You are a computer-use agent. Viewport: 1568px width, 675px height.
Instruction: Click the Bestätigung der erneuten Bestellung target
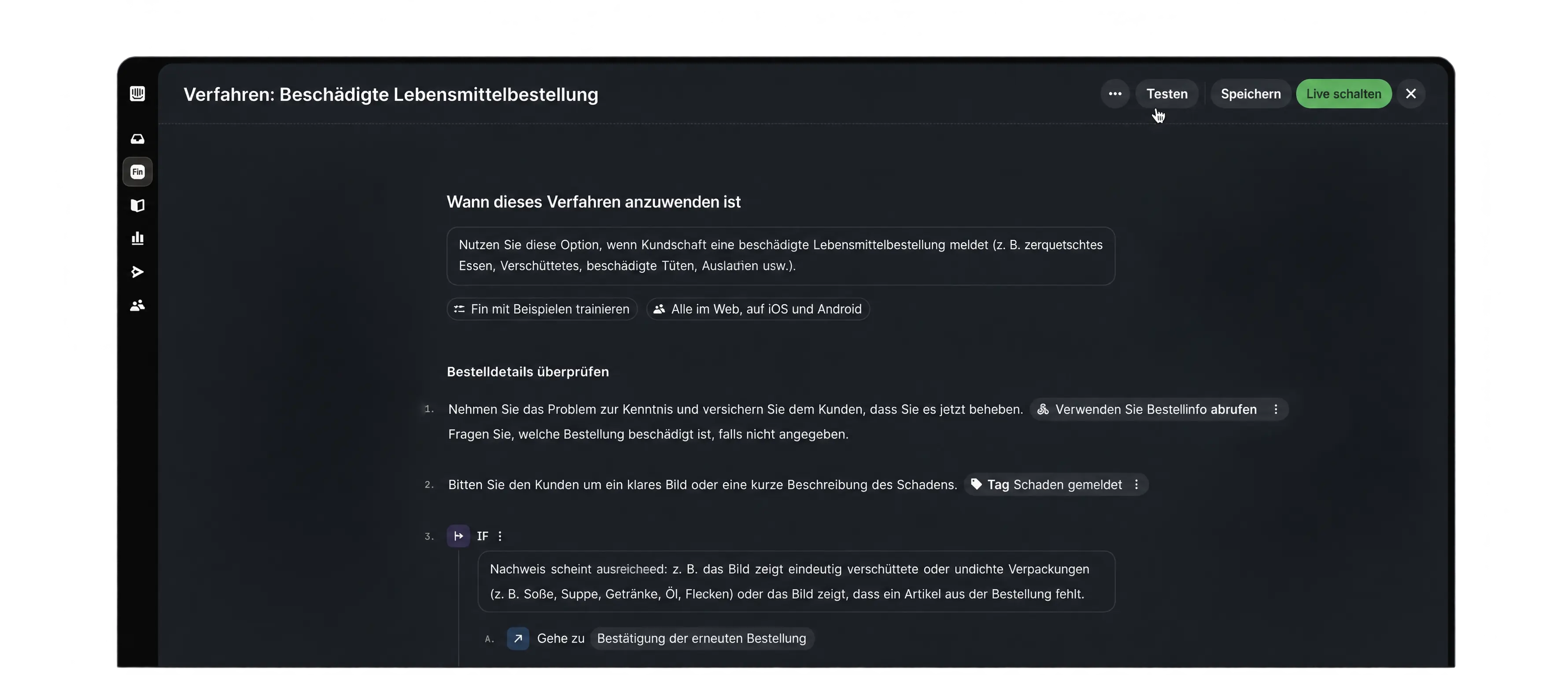click(701, 638)
